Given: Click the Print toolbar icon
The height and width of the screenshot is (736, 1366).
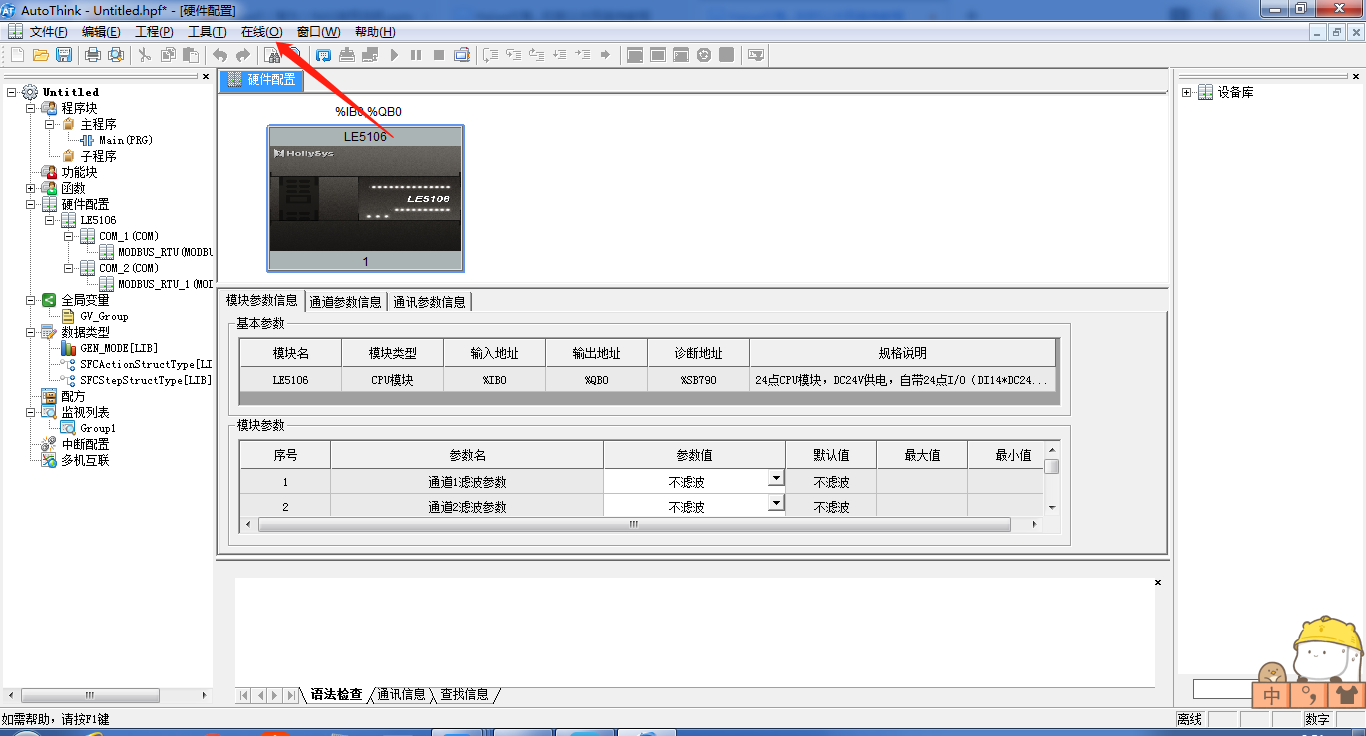Looking at the screenshot, I should (93, 55).
